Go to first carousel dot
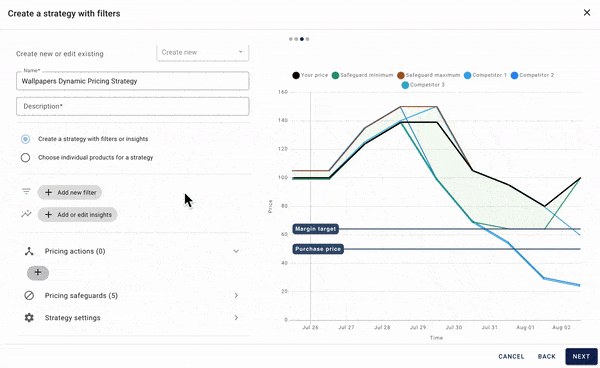The image size is (600, 368). click(x=291, y=39)
